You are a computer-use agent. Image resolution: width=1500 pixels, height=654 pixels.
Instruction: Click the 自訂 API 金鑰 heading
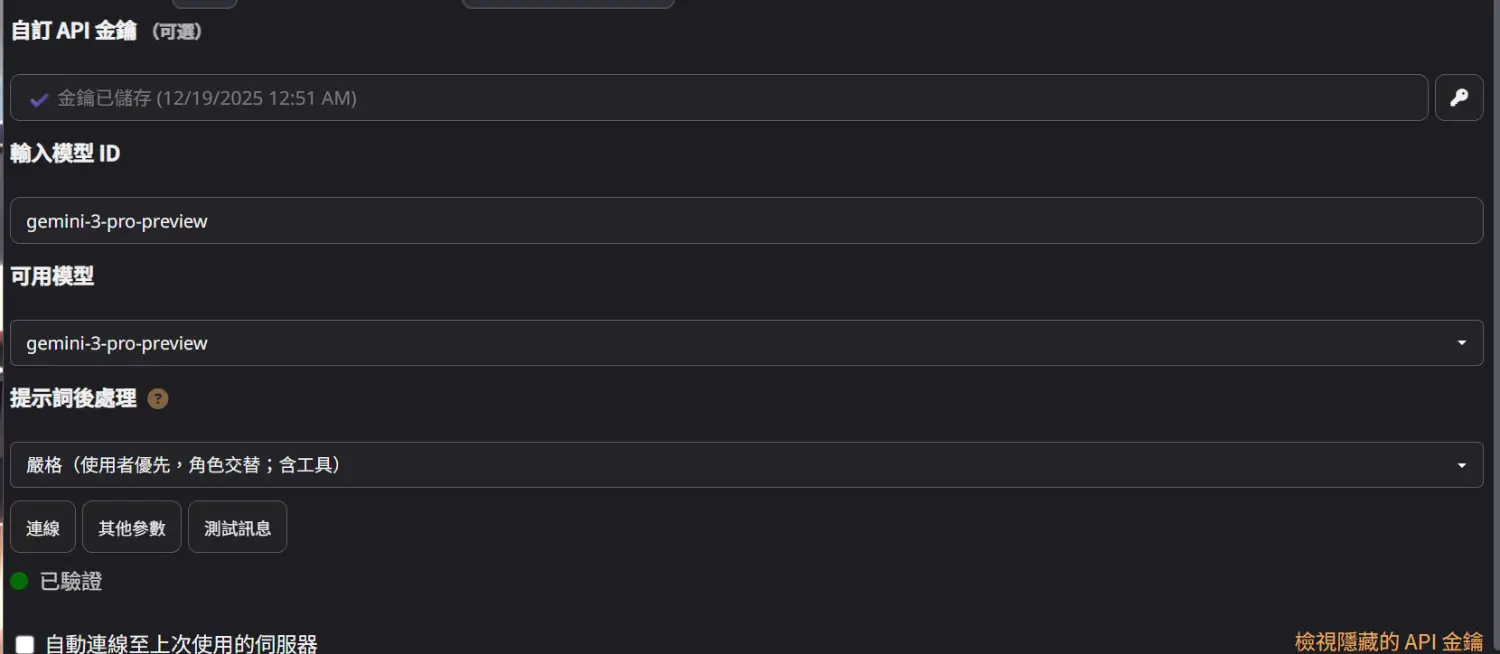tap(73, 31)
